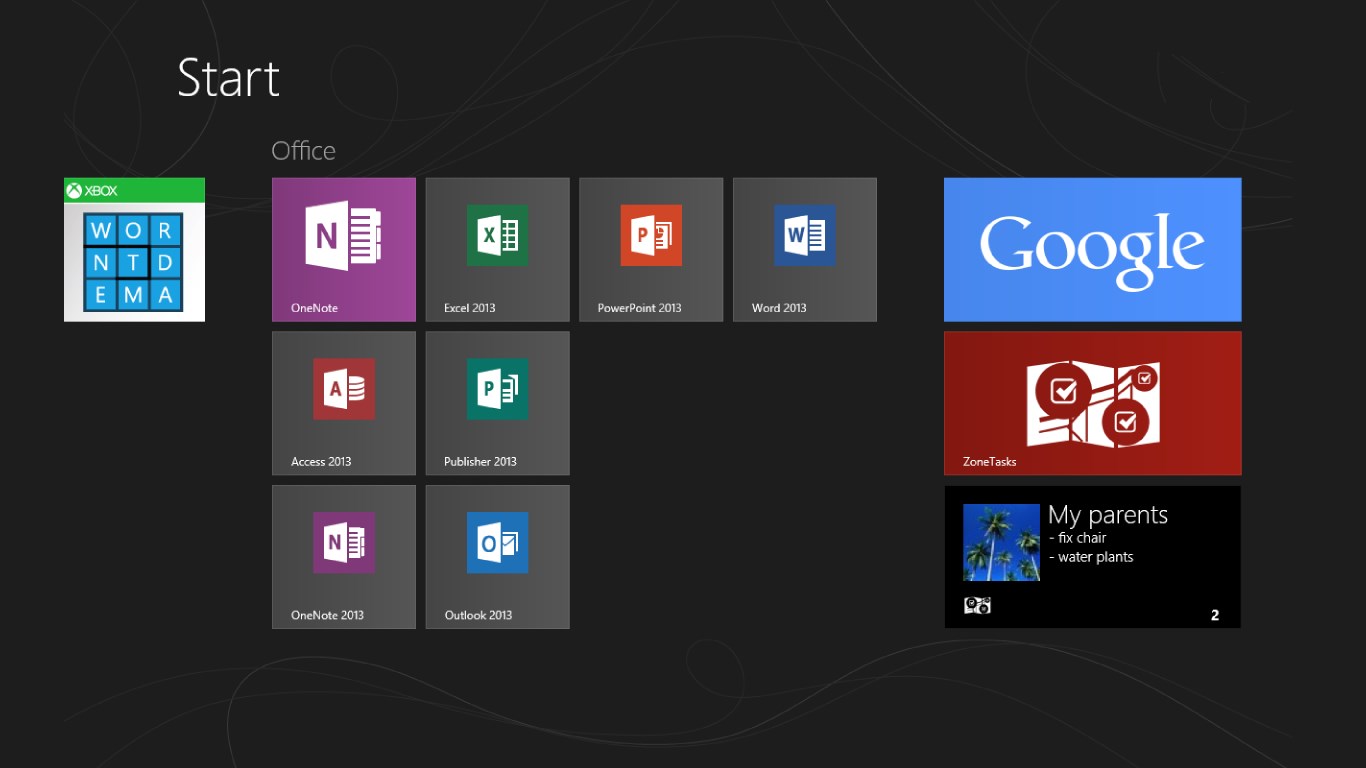Select the Office group title
Screen dimensions: 1366x768
(x=304, y=151)
